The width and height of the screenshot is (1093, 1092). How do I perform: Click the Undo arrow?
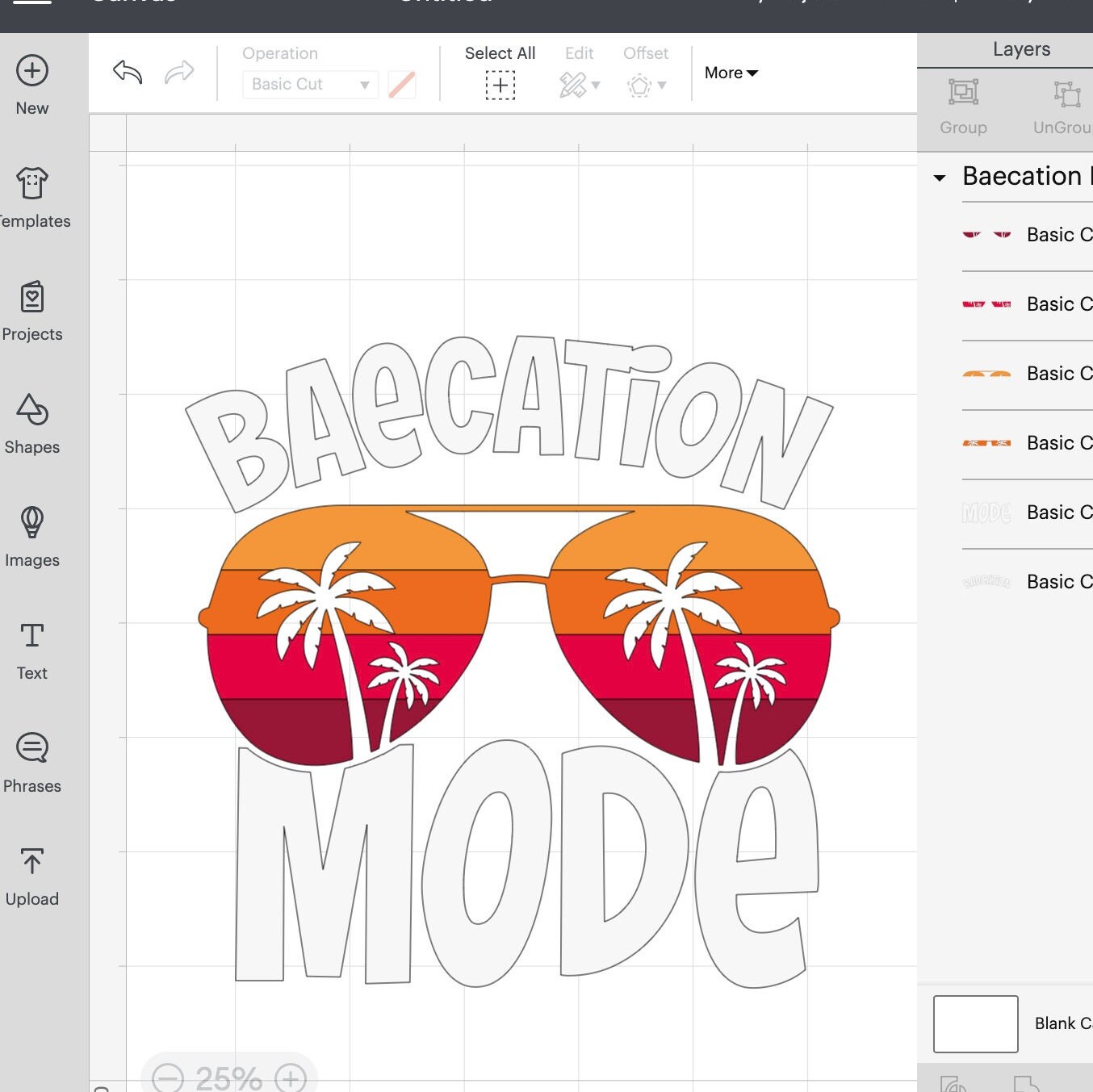click(x=128, y=73)
